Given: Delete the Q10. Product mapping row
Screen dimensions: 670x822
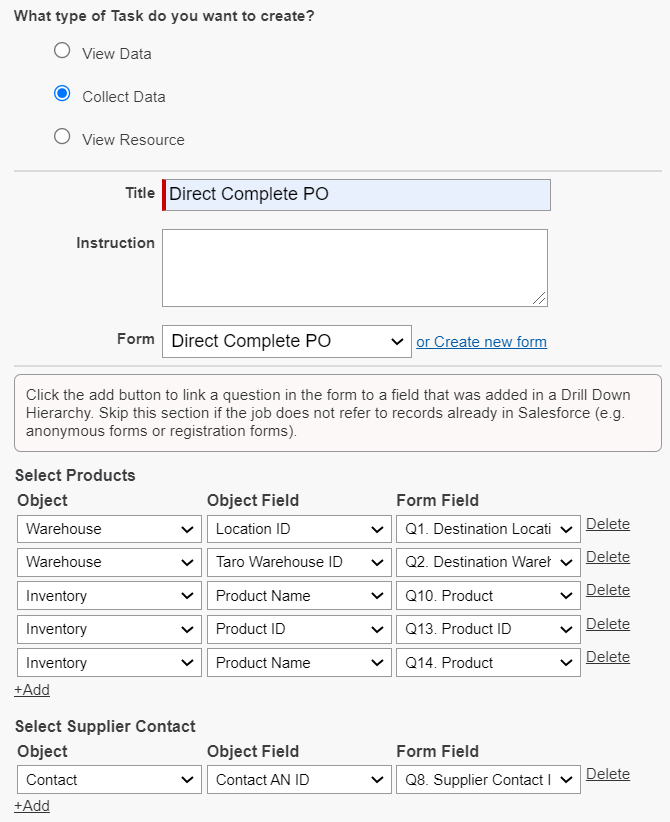Looking at the screenshot, I should (608, 590).
